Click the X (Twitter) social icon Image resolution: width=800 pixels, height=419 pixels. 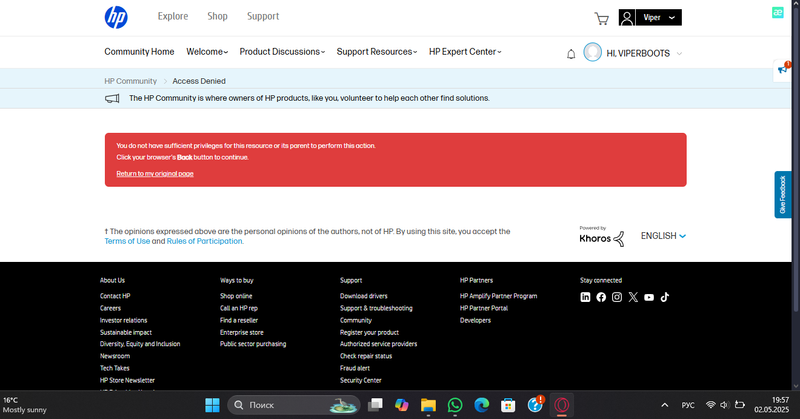[633, 297]
